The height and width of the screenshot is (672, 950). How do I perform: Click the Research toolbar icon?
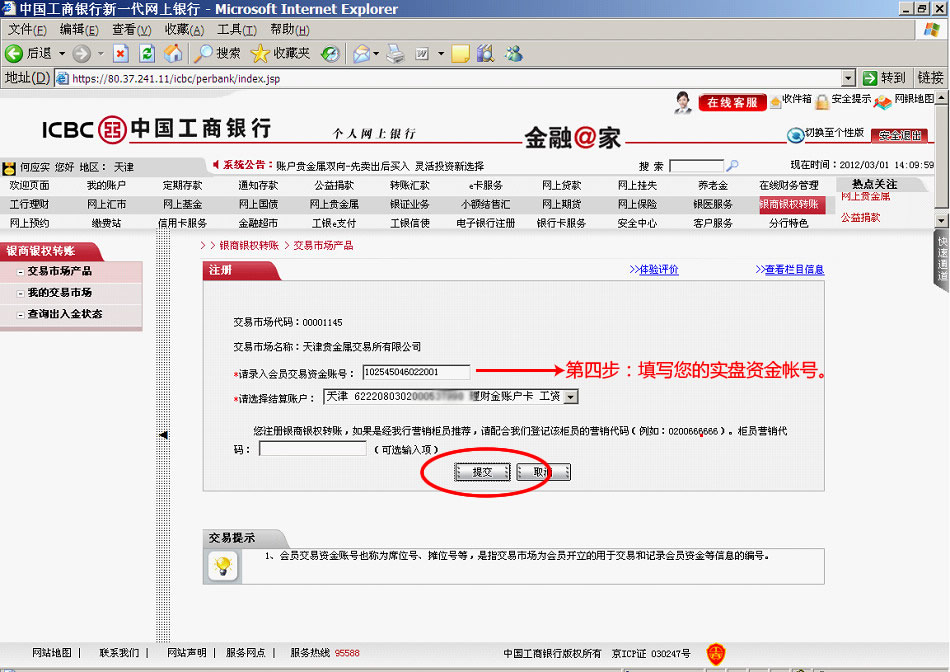(x=485, y=54)
